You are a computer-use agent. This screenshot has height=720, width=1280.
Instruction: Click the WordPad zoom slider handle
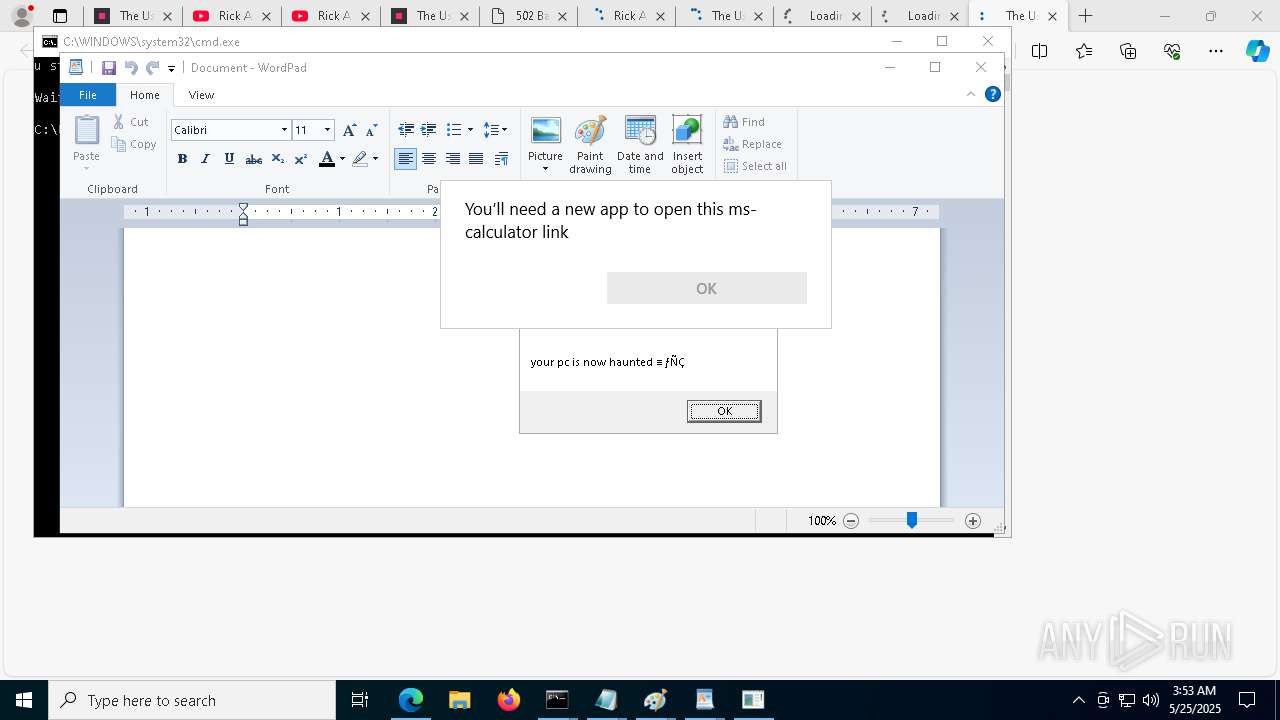[911, 520]
